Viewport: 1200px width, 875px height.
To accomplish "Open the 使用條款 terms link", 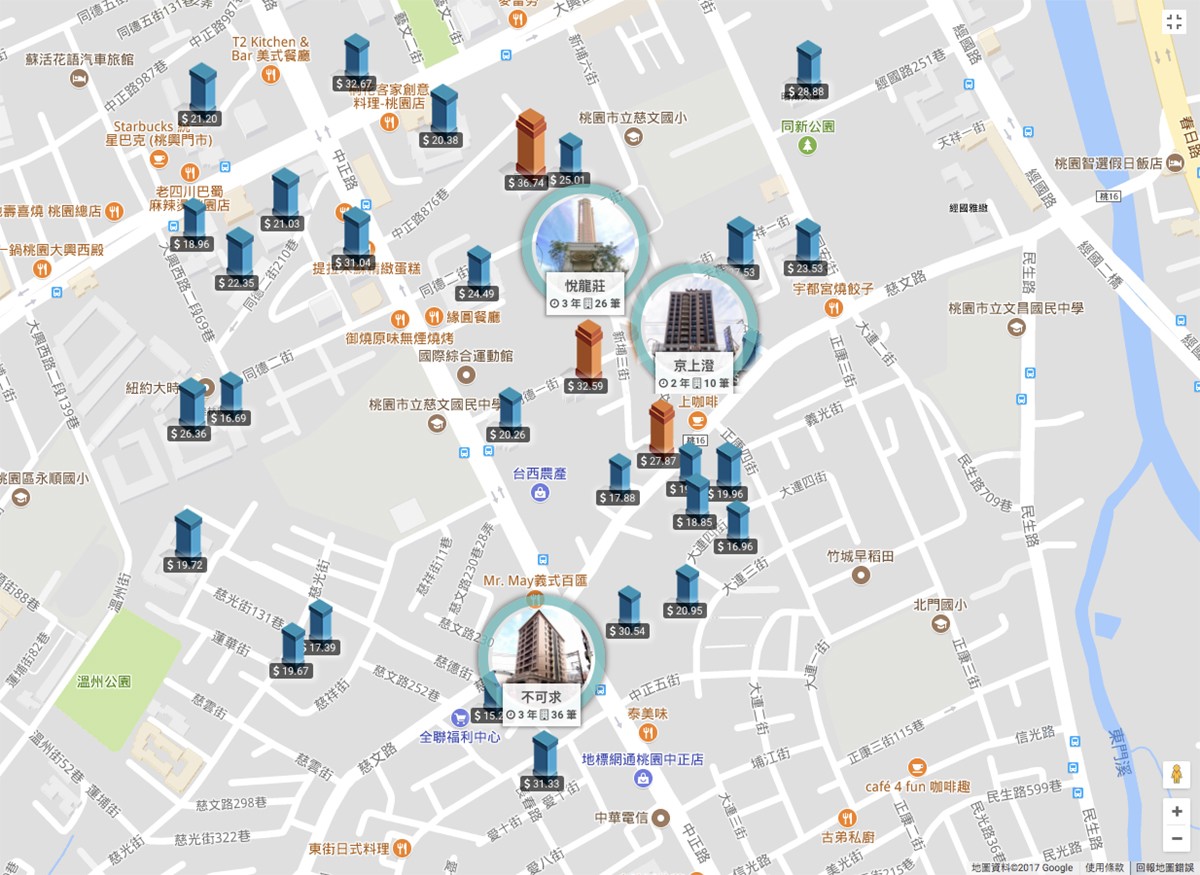I will pos(1104,867).
